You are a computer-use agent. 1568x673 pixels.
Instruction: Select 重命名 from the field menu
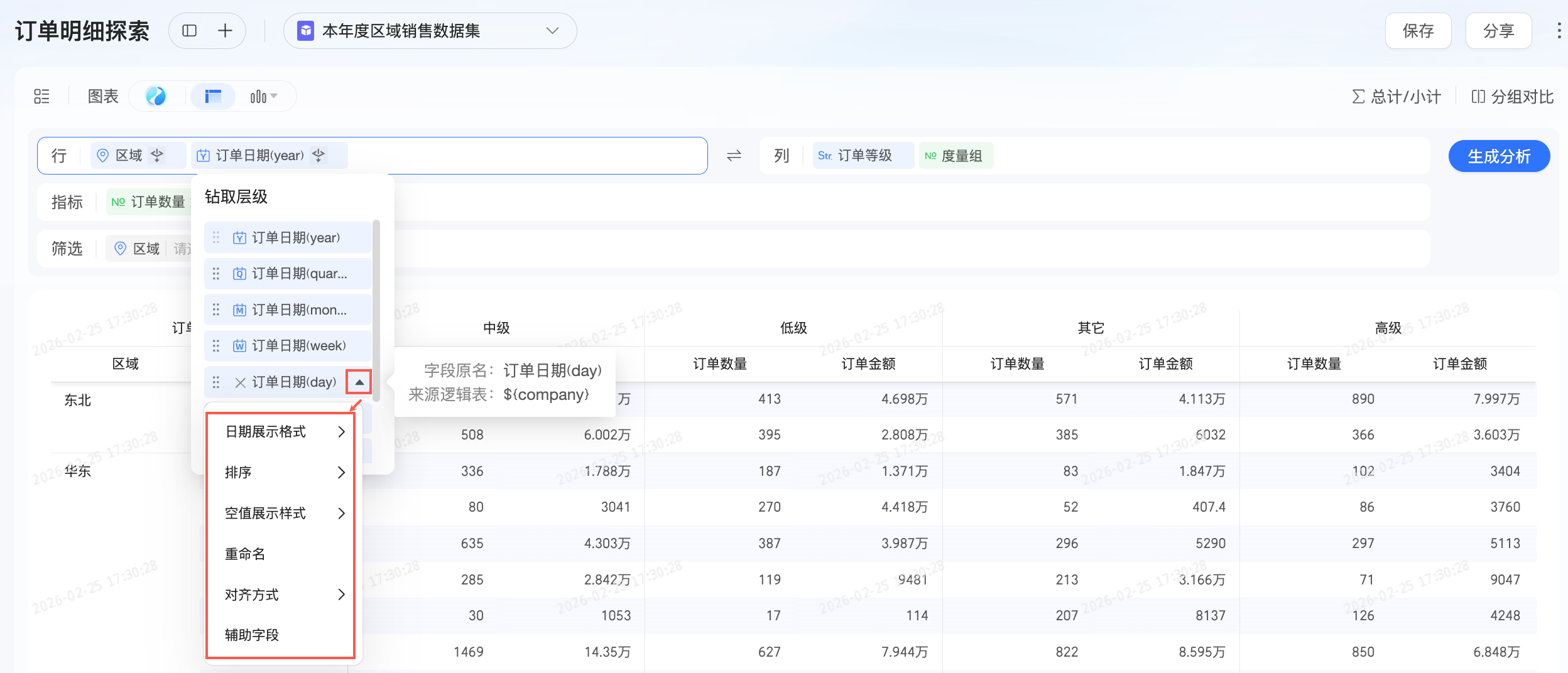pos(245,554)
